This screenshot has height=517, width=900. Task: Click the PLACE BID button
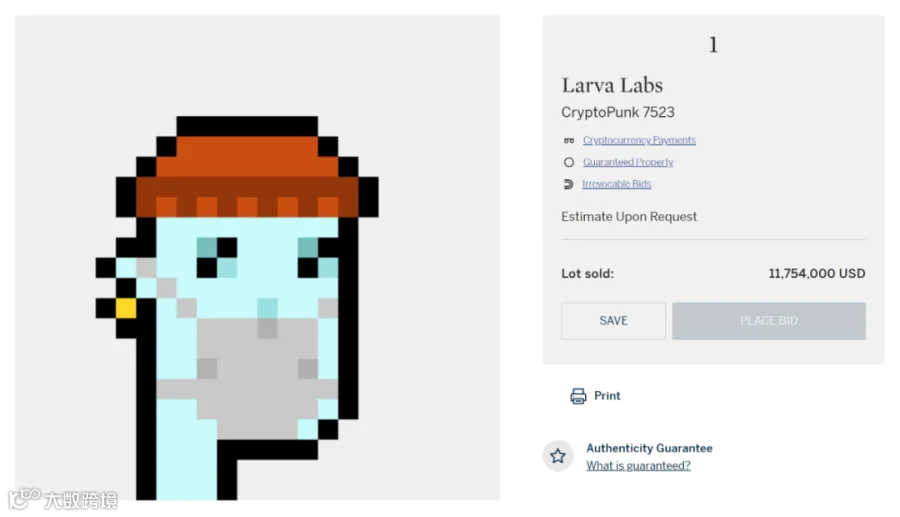coord(769,321)
